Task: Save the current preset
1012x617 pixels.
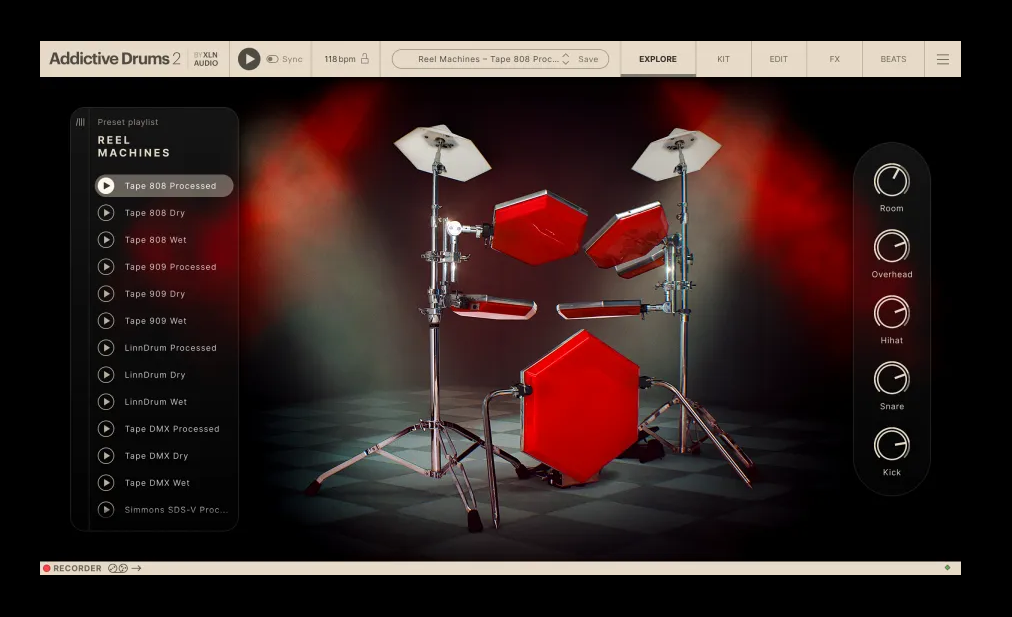Action: (x=588, y=59)
